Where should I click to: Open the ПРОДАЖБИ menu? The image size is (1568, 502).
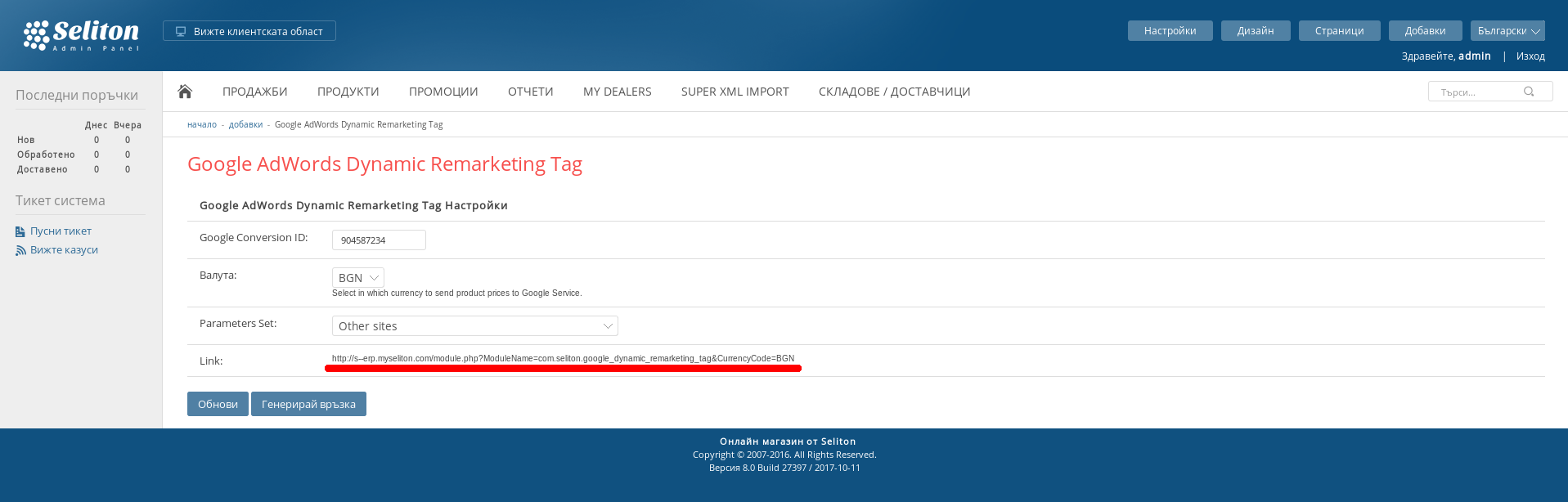[255, 92]
